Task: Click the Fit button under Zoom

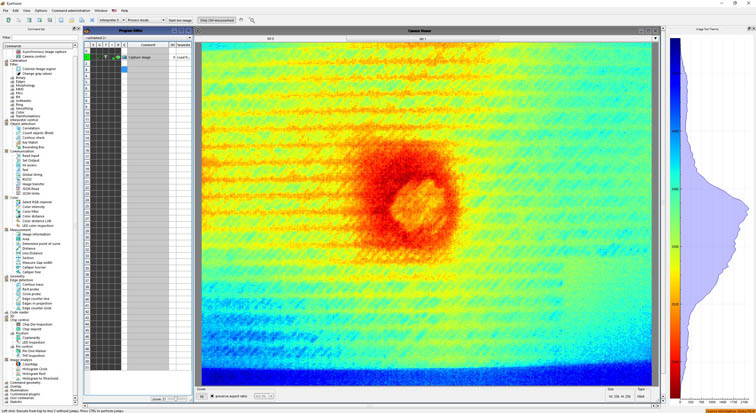Action: coord(202,396)
